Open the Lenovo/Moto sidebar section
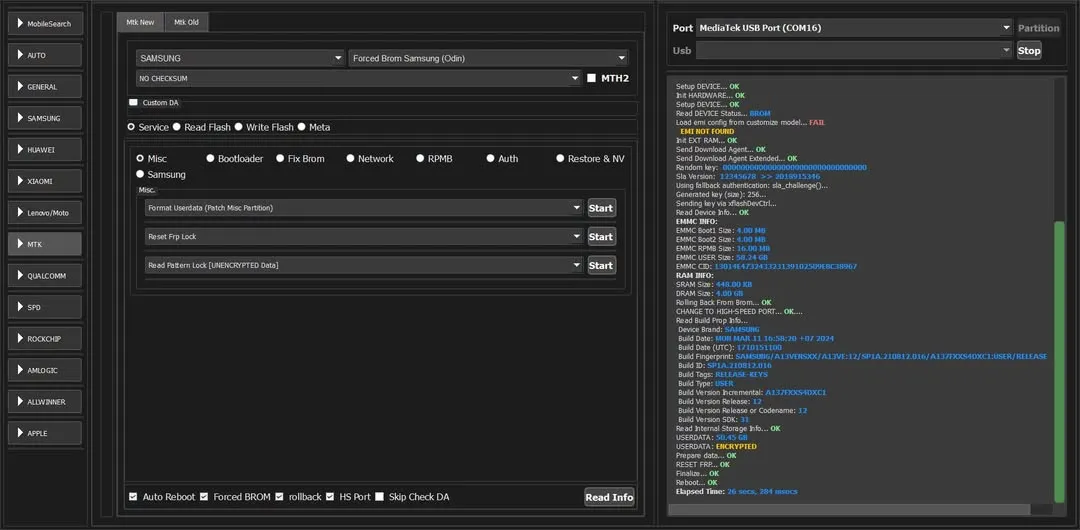 (x=45, y=213)
